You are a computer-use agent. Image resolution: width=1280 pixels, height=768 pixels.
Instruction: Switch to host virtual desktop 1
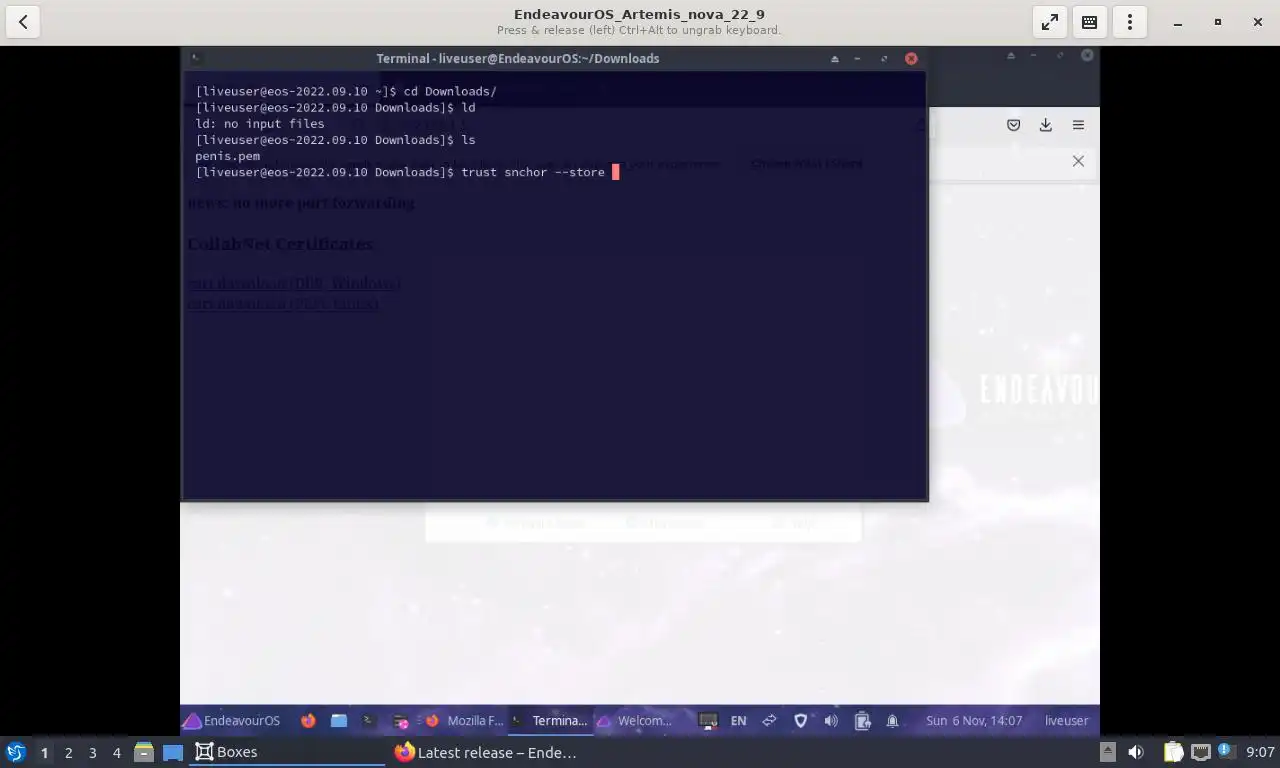(44, 752)
